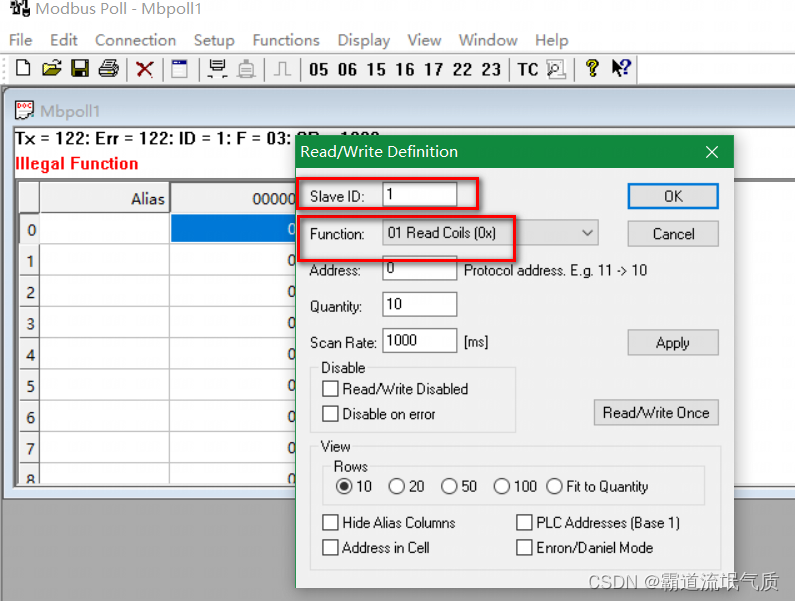This screenshot has height=601, width=795.
Task: Check Hide Alias Columns
Action: tap(331, 522)
